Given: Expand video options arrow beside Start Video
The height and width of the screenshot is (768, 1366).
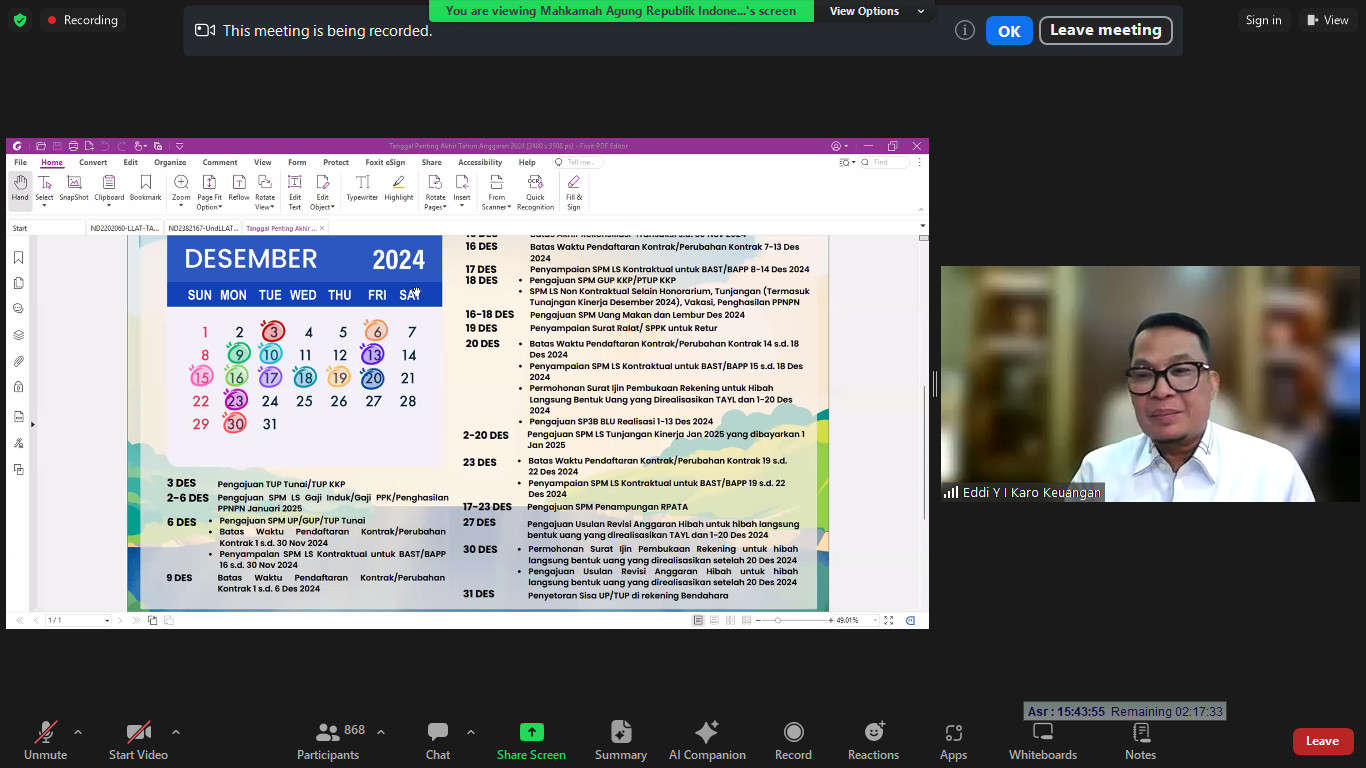Looking at the screenshot, I should [x=176, y=731].
